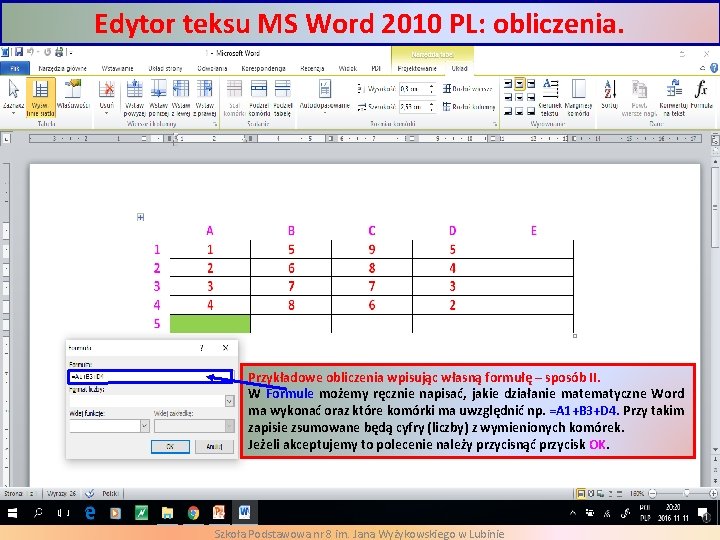Toggle Wyświetl linie siatki gridlines button
The height and width of the screenshot is (540, 720).
40,97
